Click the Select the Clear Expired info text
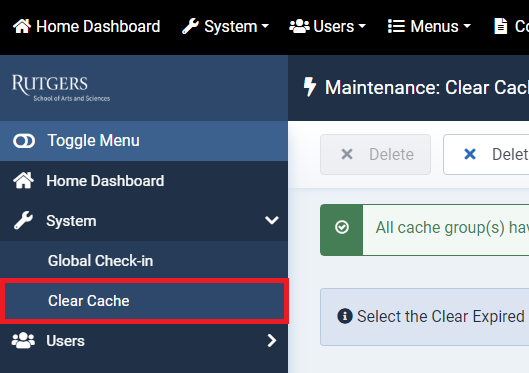 click(441, 316)
